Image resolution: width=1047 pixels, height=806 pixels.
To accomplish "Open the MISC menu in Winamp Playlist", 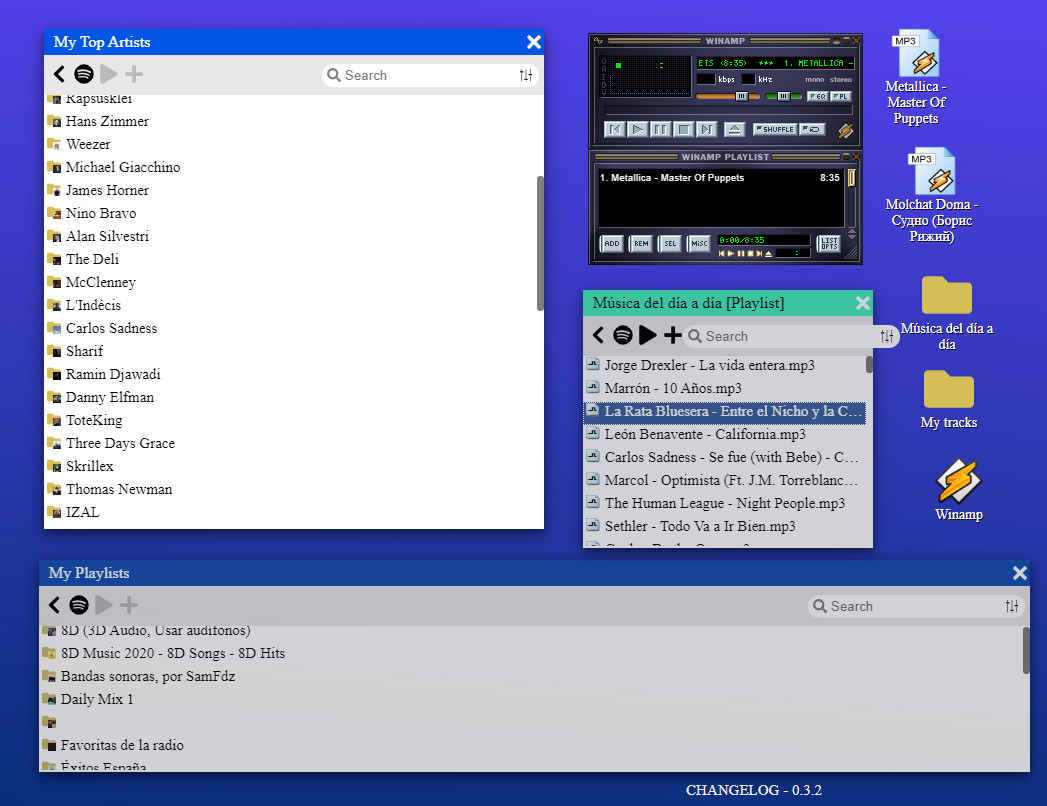I will coord(698,243).
